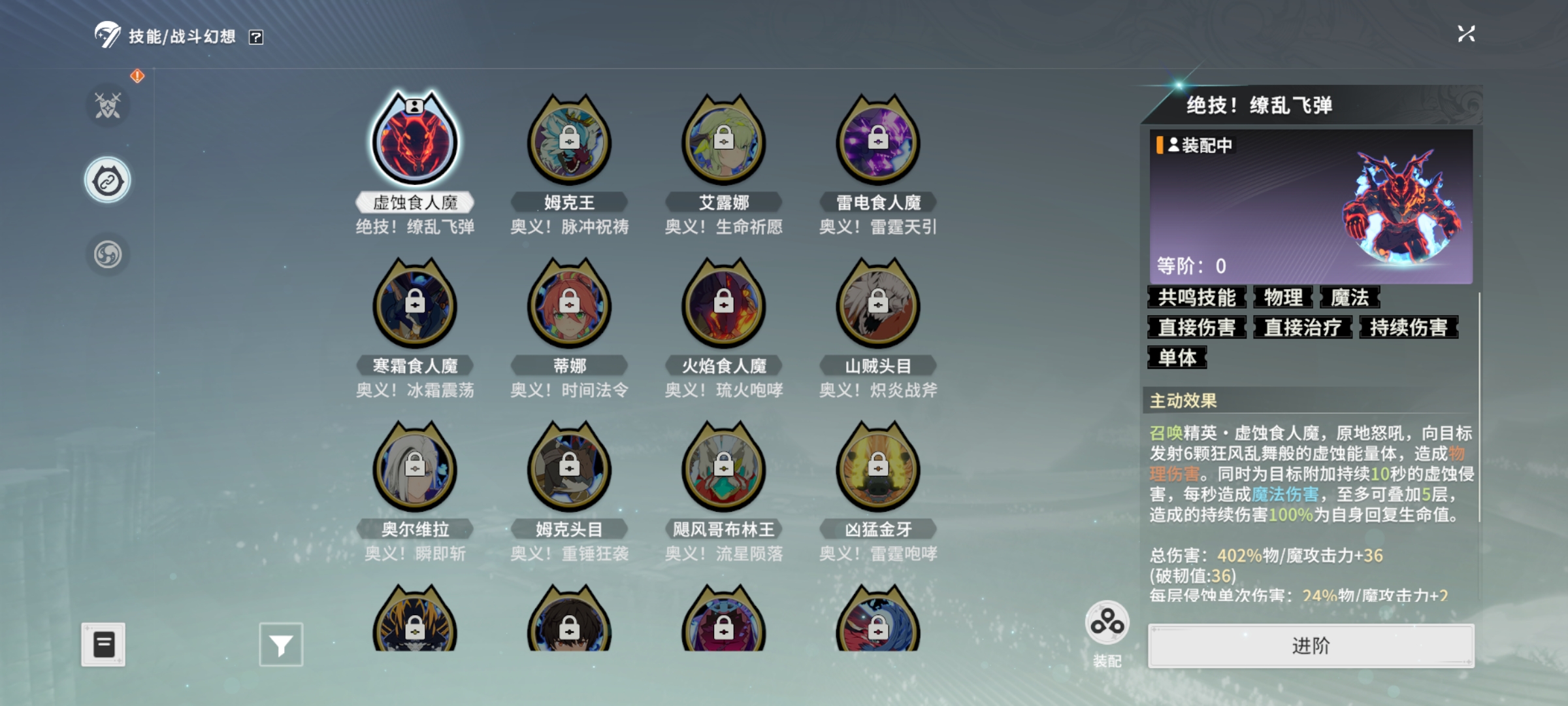Select the locked 火焰食人魔 skill icon

723,303
